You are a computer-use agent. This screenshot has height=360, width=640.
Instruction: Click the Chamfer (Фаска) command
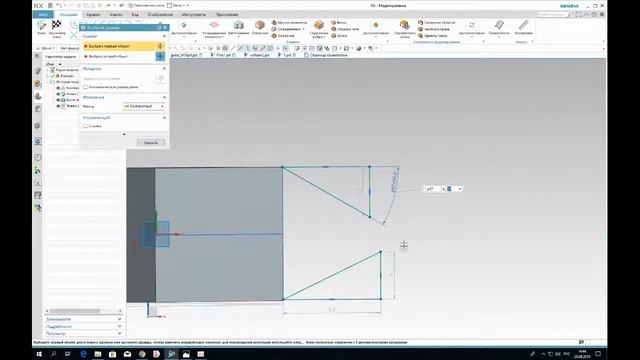tap(338, 22)
